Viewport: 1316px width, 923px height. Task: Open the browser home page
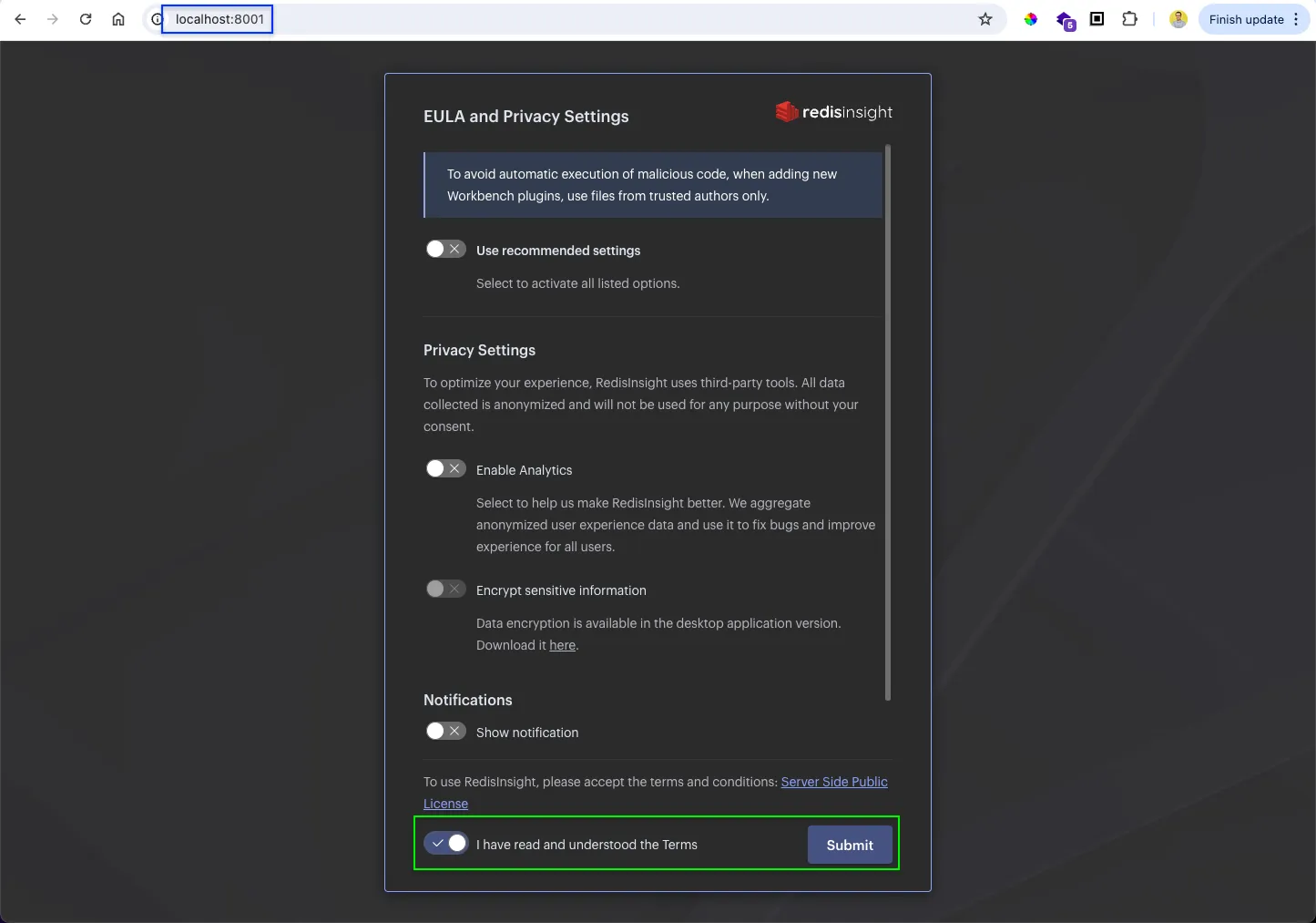pos(118,19)
